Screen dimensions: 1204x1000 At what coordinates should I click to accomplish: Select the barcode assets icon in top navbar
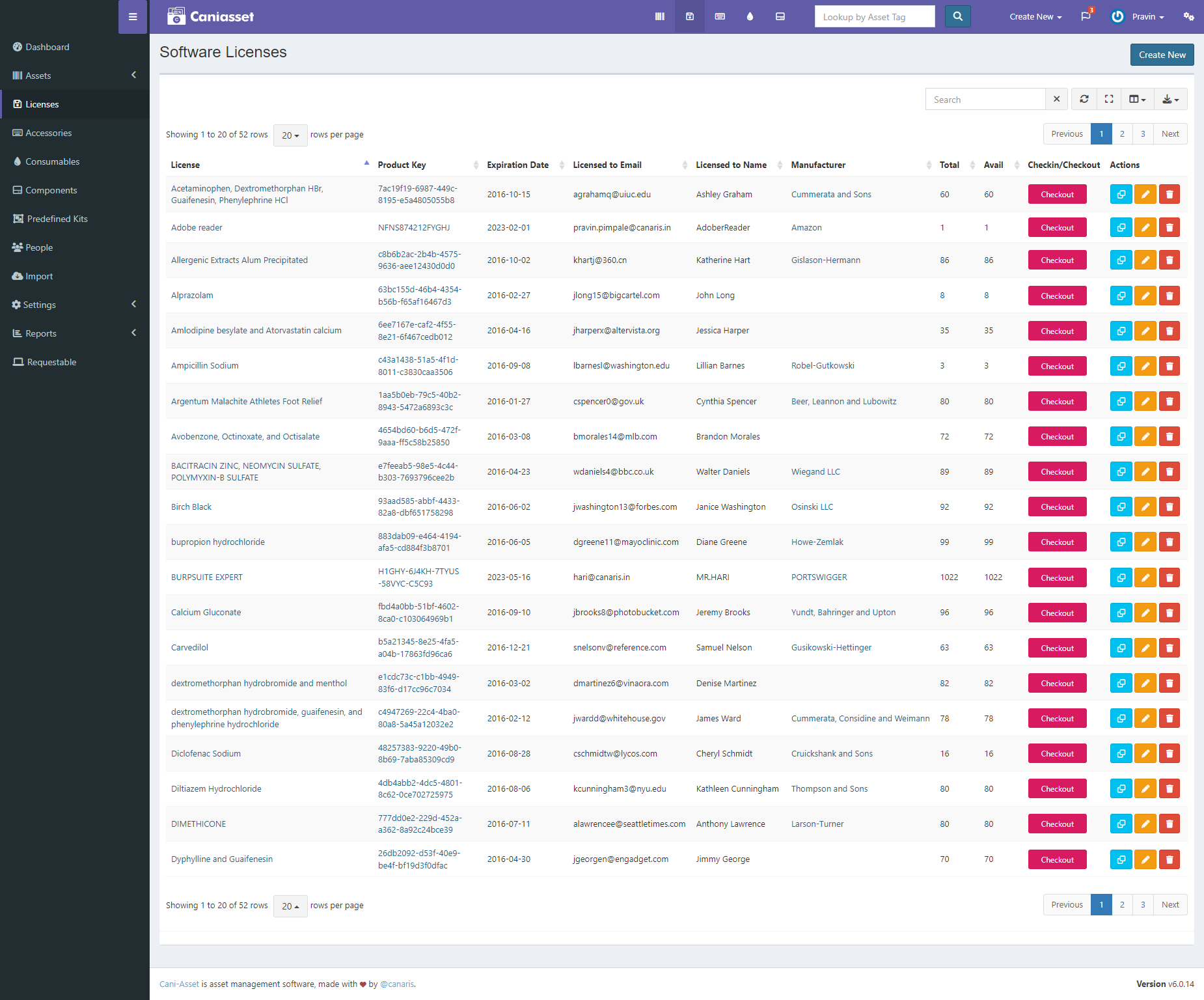coord(659,16)
